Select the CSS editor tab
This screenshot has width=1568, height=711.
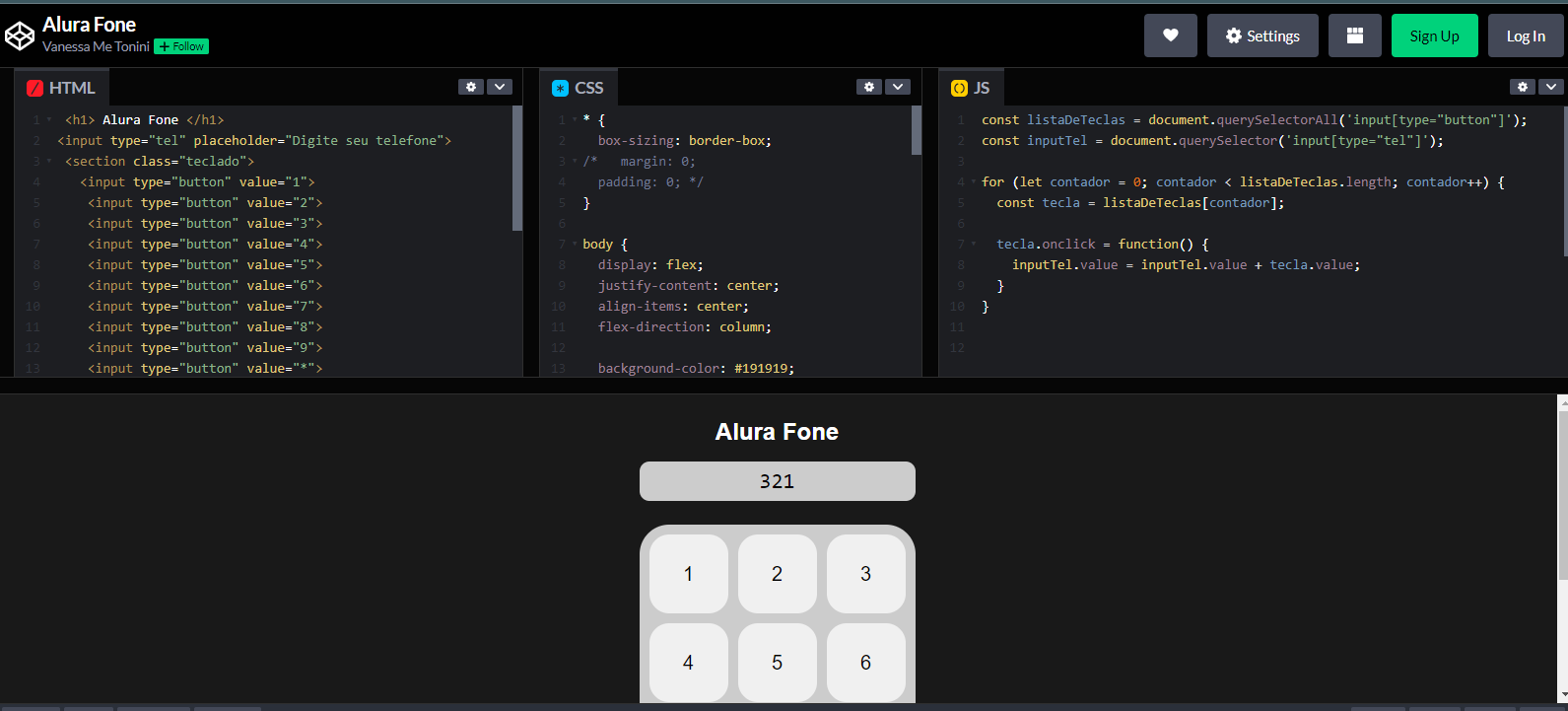pos(579,88)
